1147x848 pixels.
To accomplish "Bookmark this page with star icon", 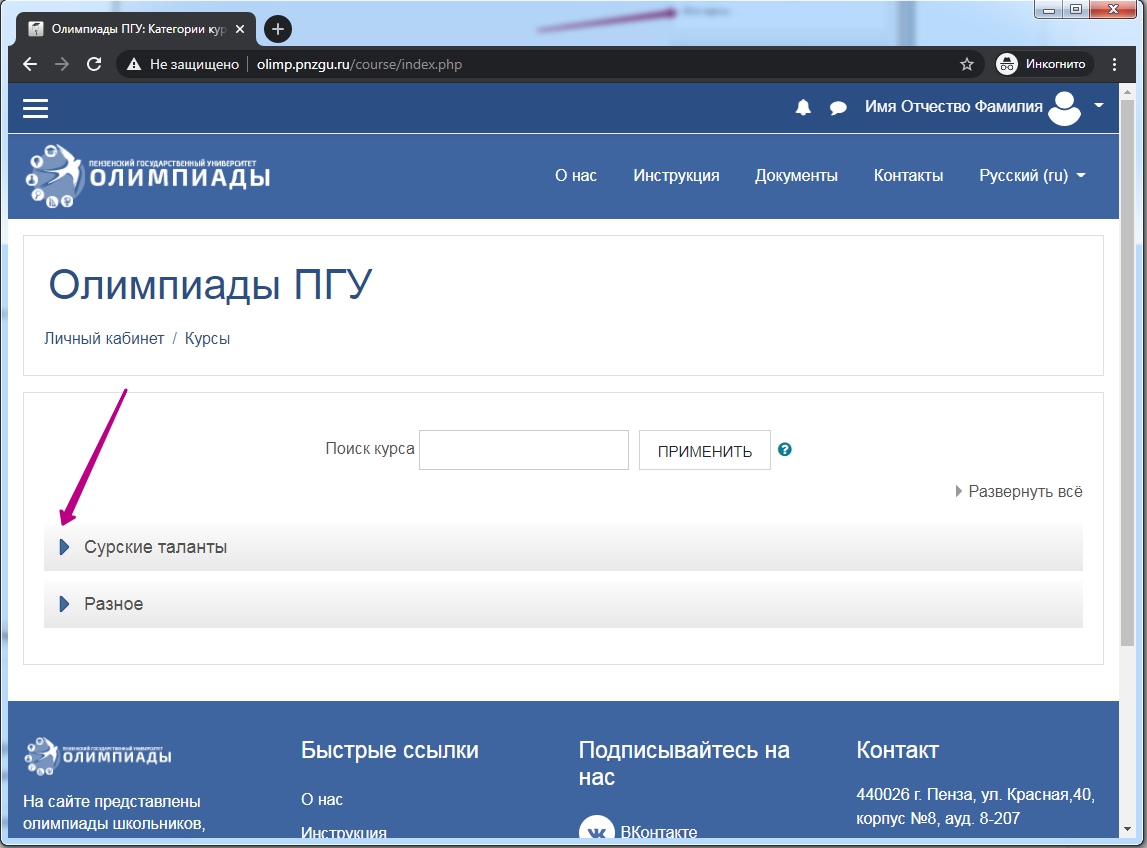I will click(x=966, y=64).
